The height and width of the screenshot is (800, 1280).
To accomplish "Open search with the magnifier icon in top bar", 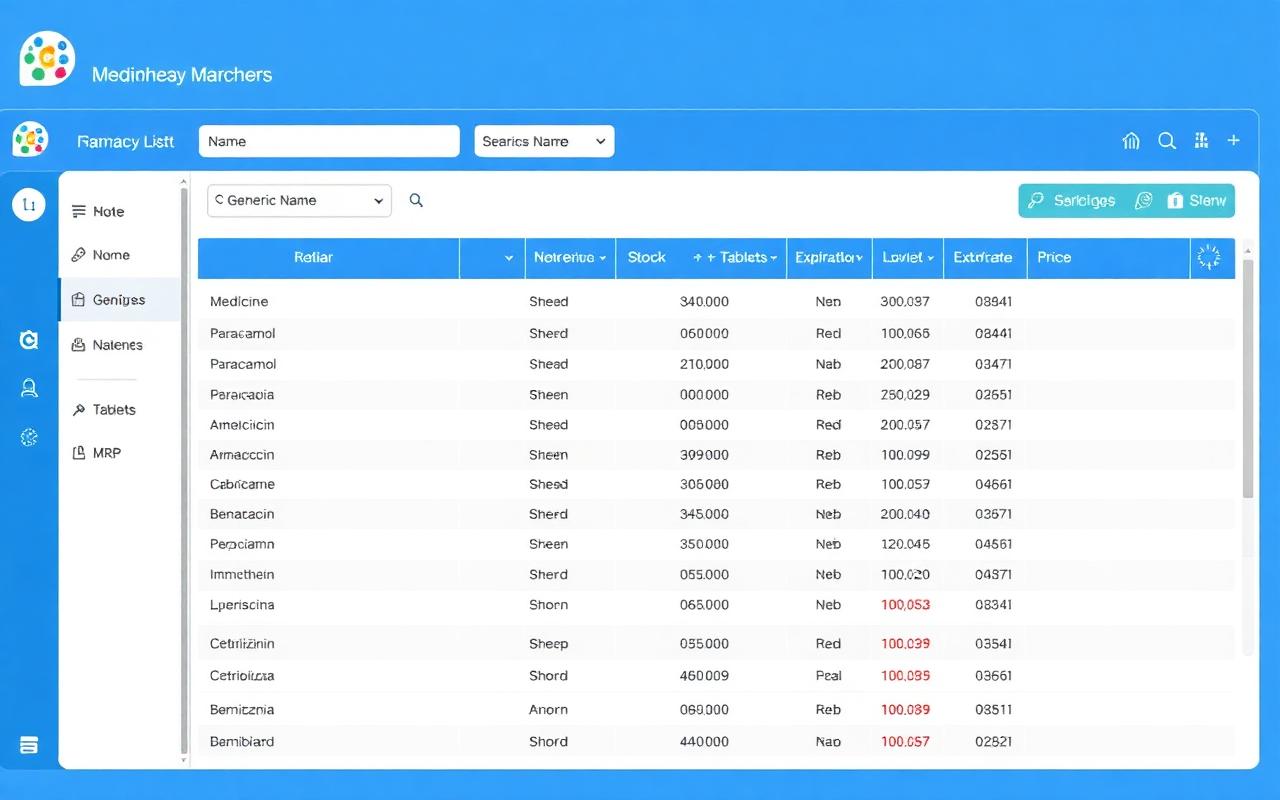I will (x=1167, y=141).
